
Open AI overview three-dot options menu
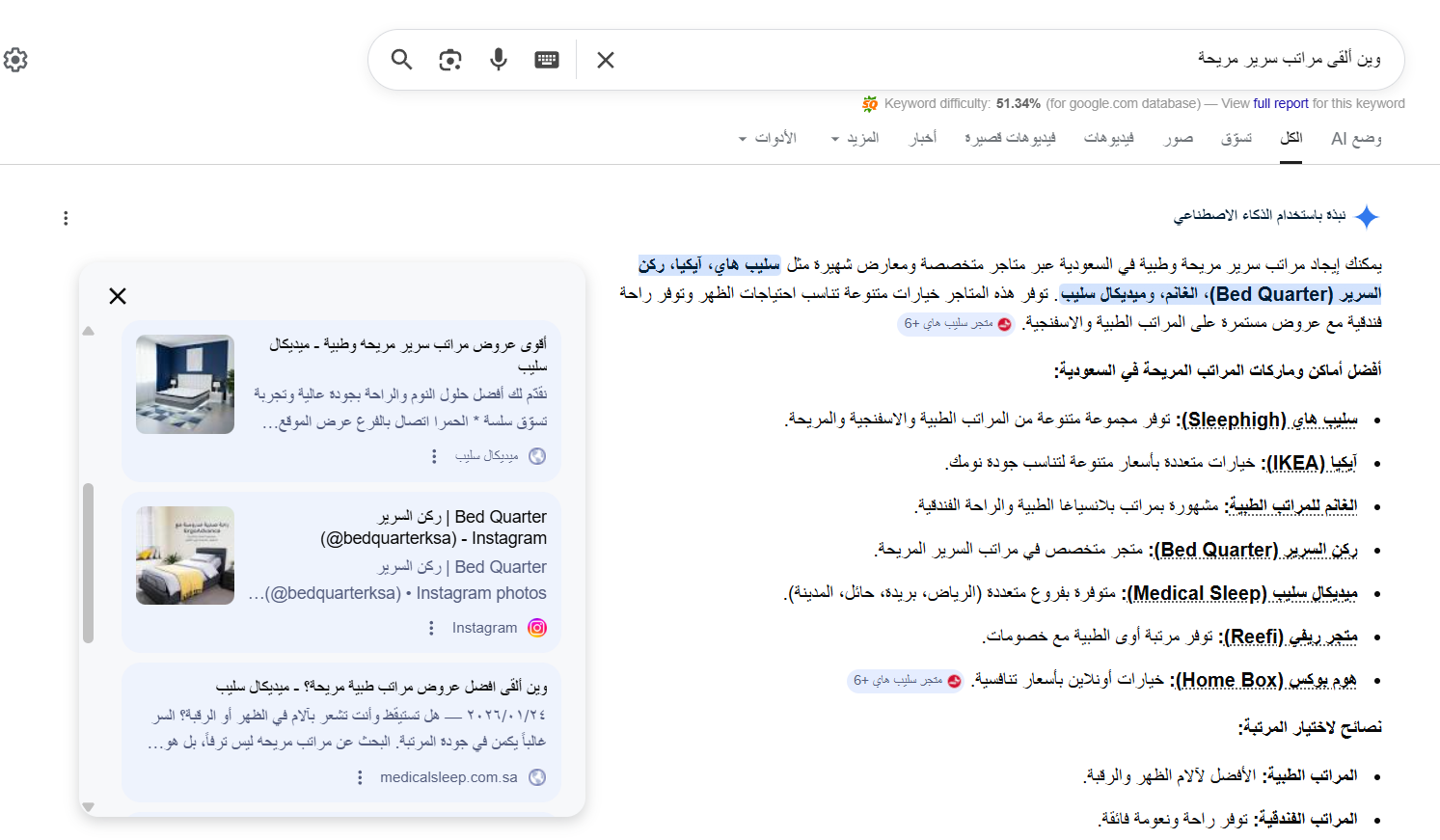66,218
